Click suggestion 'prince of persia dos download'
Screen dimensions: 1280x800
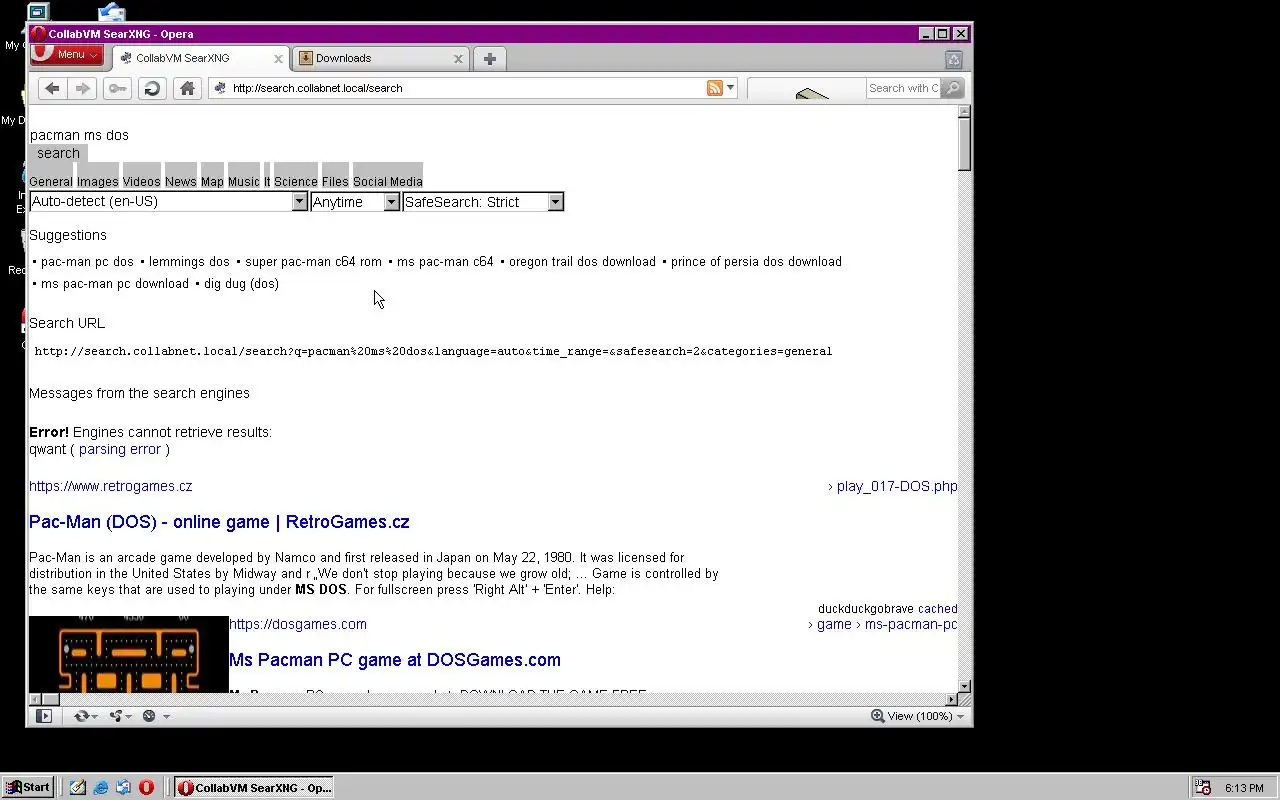tap(756, 262)
